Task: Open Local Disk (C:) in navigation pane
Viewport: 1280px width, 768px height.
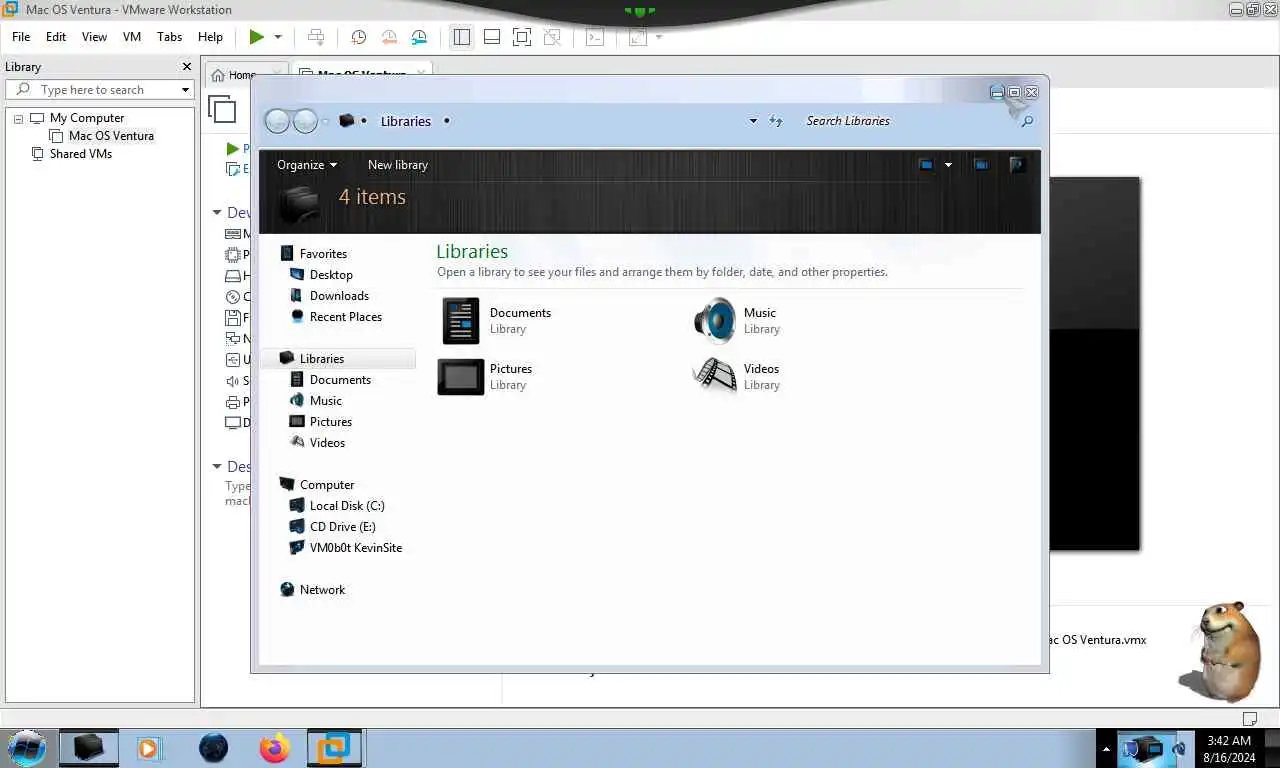Action: click(x=347, y=506)
